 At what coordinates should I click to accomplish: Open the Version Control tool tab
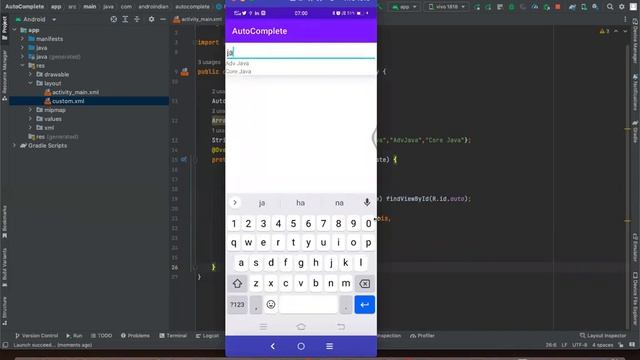pyautogui.click(x=36, y=336)
